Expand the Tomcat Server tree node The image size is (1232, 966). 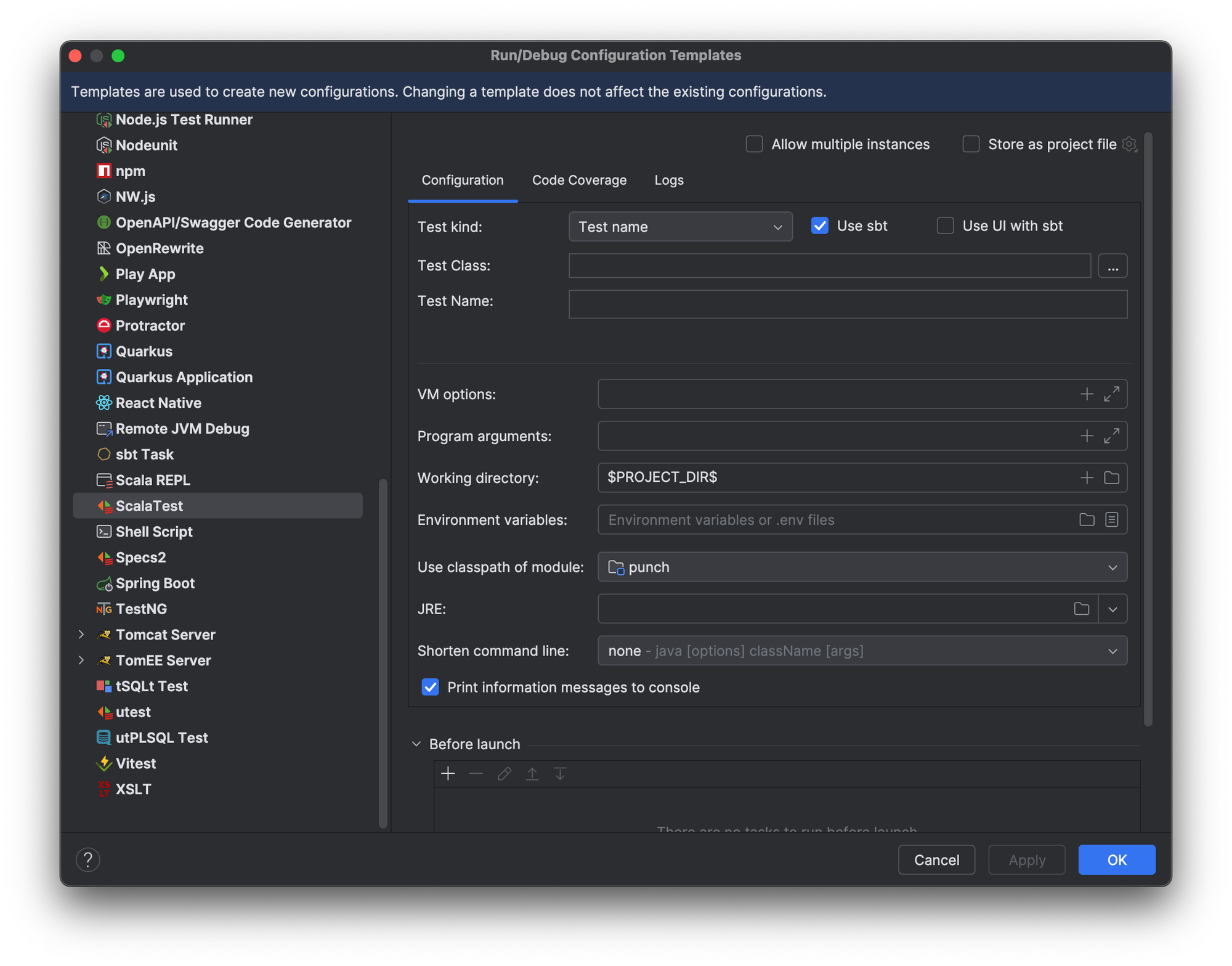point(81,635)
